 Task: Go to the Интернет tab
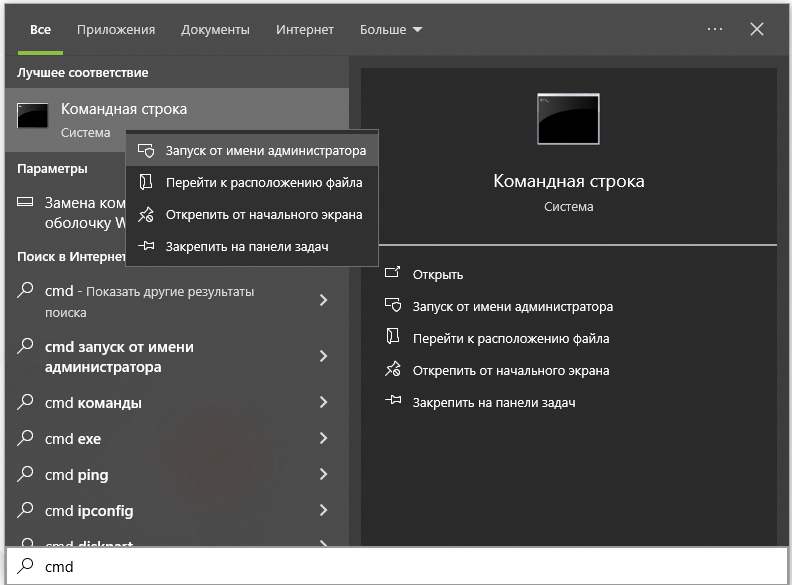(x=305, y=30)
